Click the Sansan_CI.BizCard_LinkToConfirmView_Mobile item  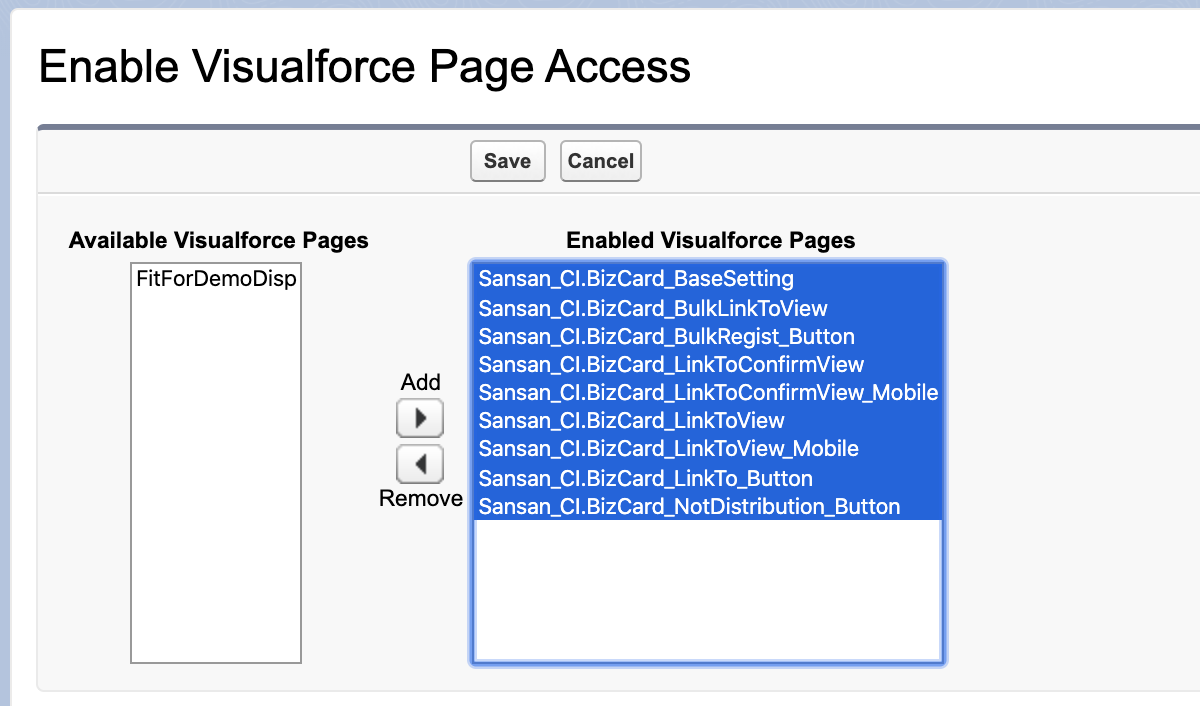coord(707,392)
